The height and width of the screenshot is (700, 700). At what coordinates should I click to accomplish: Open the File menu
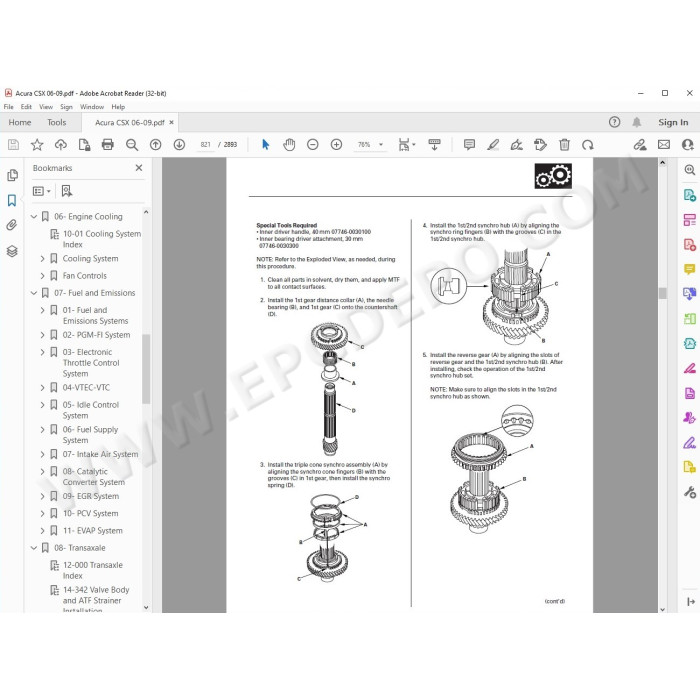[8, 107]
